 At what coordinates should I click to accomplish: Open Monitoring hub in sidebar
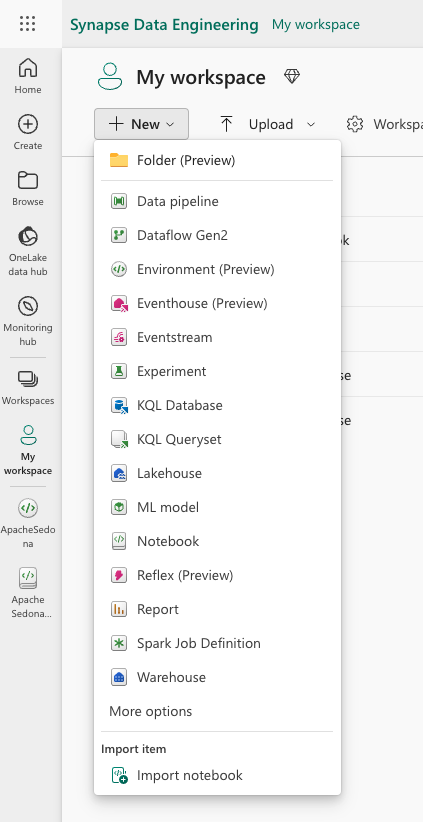click(x=28, y=321)
